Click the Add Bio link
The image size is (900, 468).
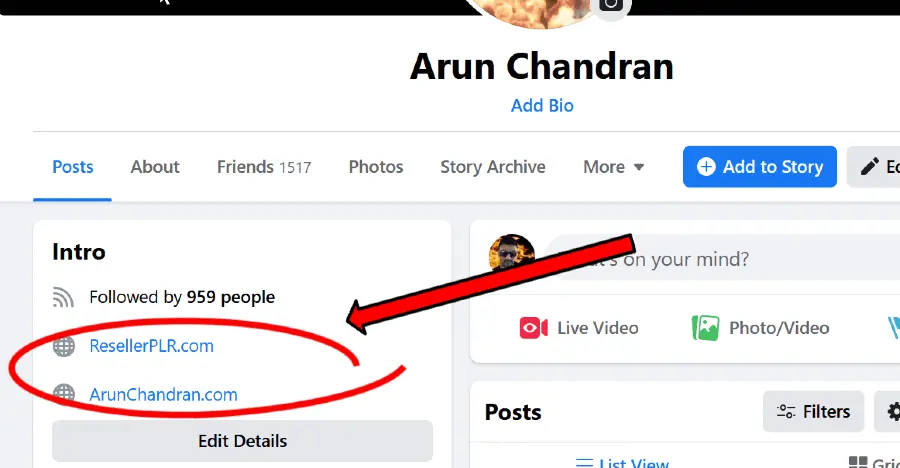(x=542, y=106)
